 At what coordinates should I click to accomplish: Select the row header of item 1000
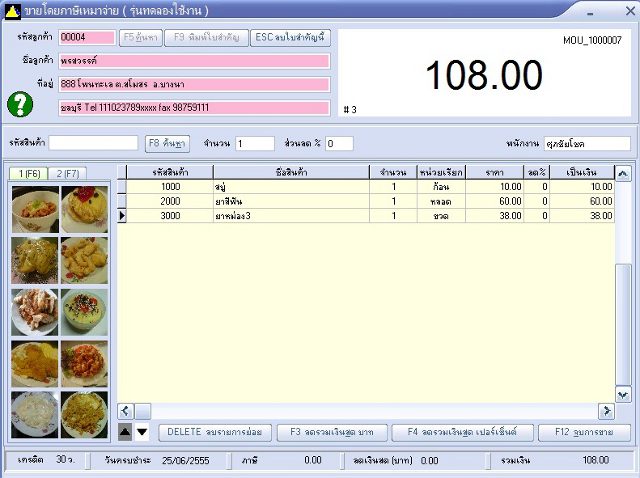tap(122, 187)
